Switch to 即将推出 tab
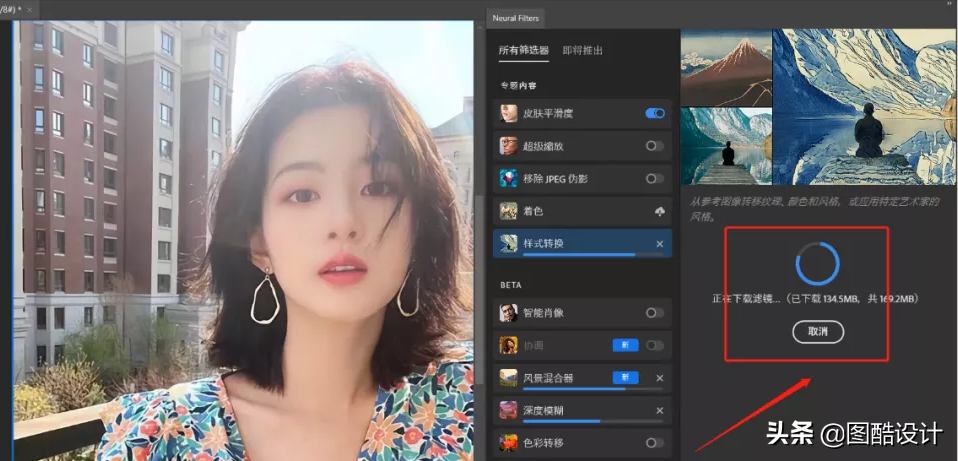The width and height of the screenshot is (958, 461). pyautogui.click(x=582, y=51)
